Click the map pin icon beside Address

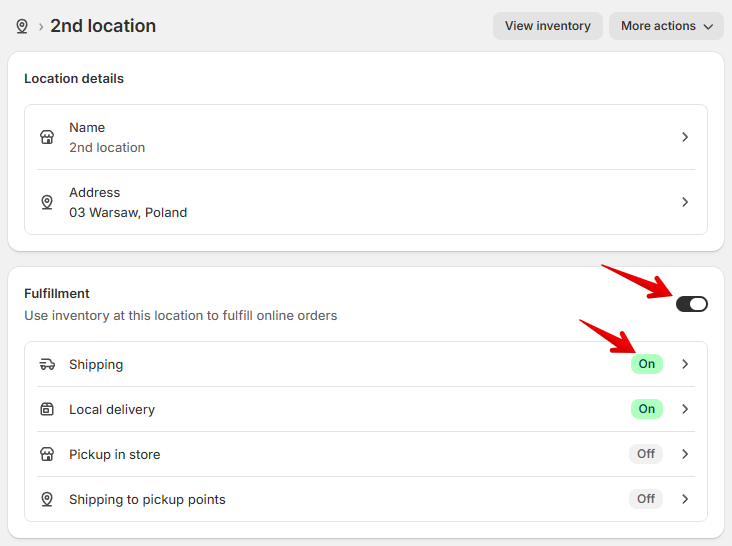[47, 202]
